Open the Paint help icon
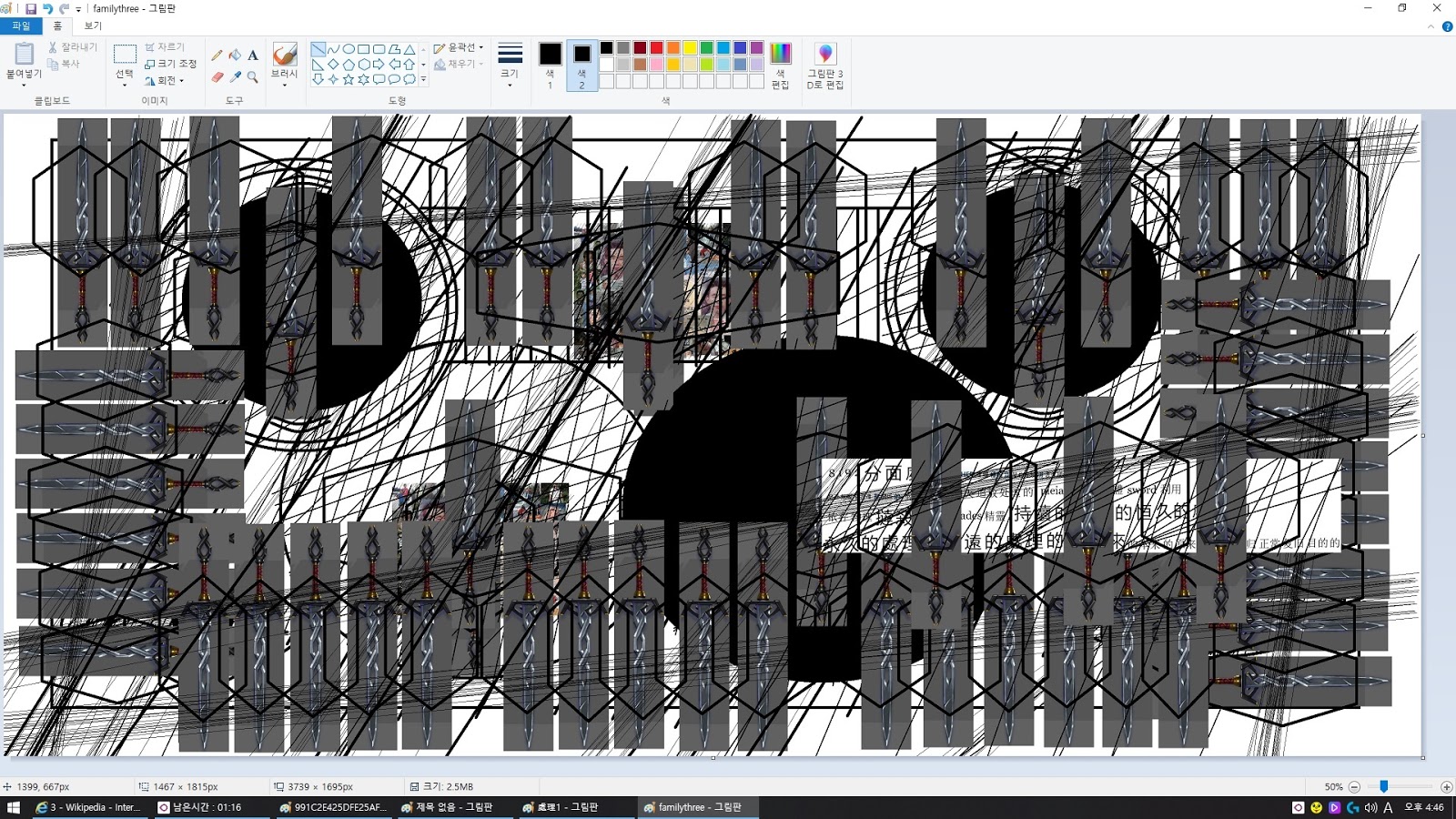The height and width of the screenshot is (819, 1456). point(1447,26)
